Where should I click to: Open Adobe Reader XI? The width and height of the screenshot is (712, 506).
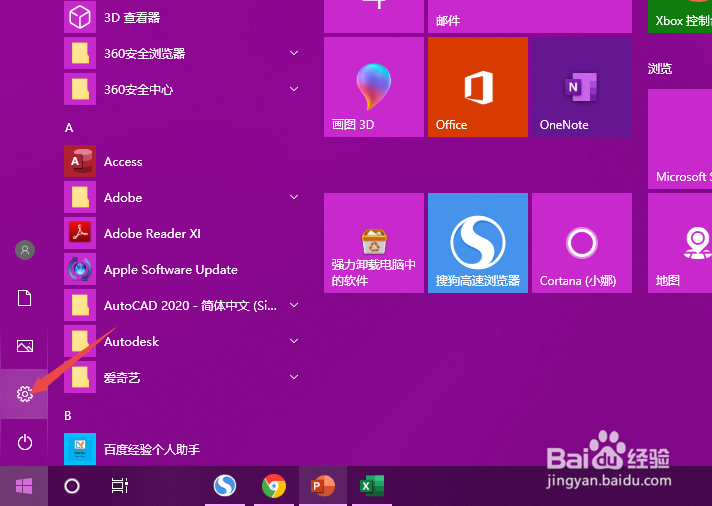(182, 233)
